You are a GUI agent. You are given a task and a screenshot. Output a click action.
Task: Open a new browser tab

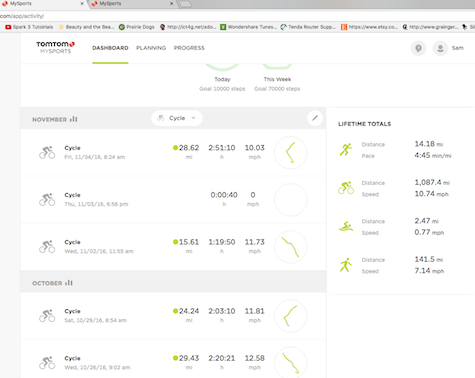[185, 4]
